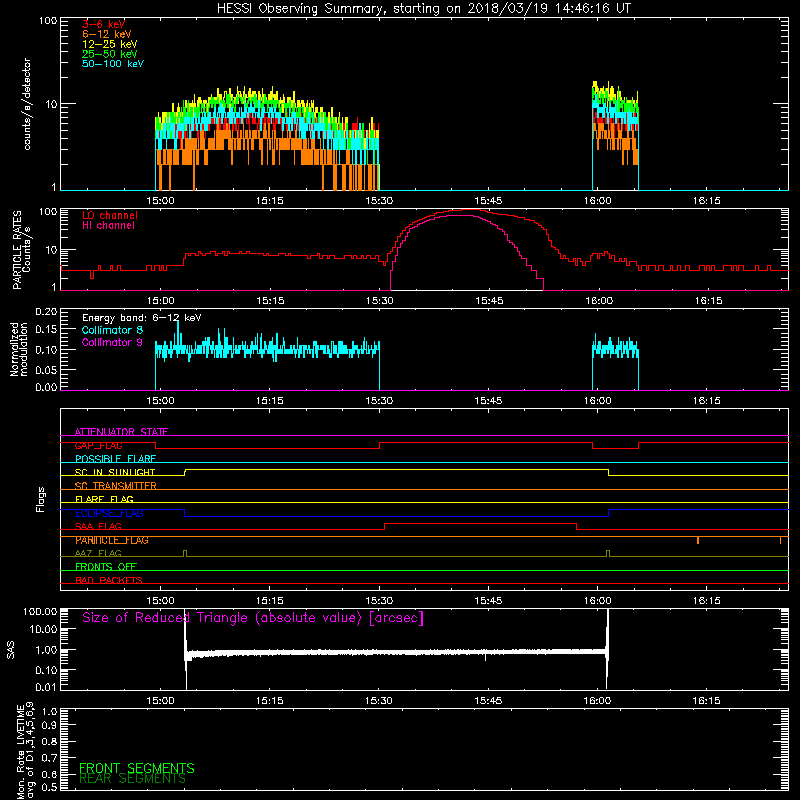Select the orange '6-12 keV' legend entry
The image size is (800, 800).
point(107,34)
